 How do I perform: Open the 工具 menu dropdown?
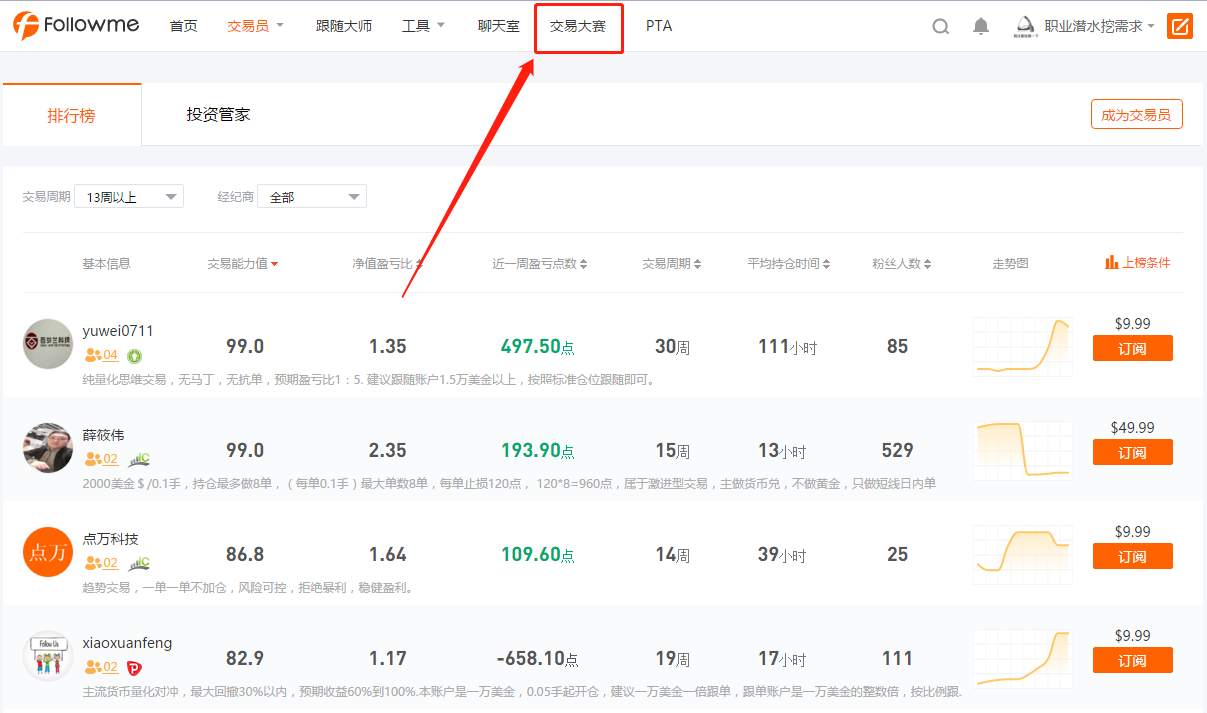(x=423, y=26)
